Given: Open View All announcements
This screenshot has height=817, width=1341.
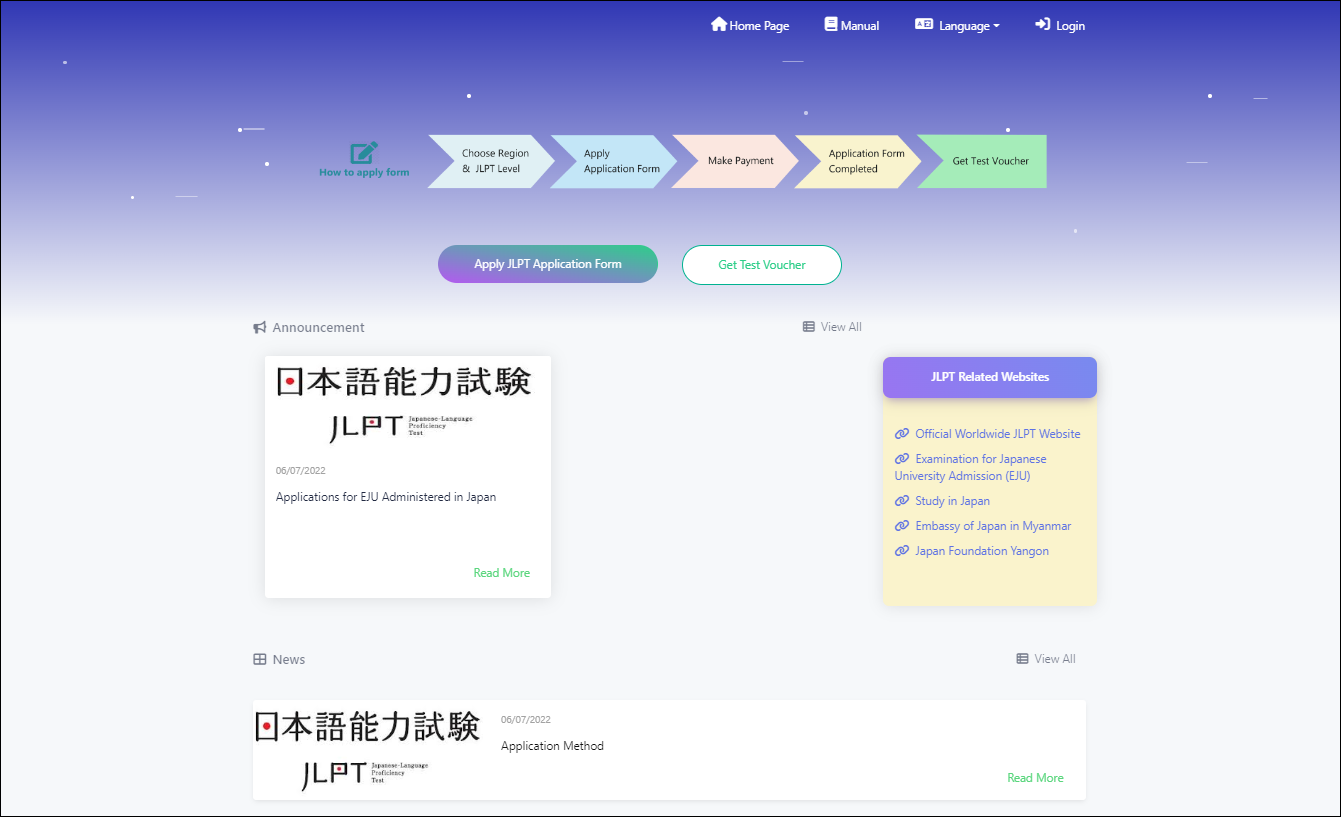Looking at the screenshot, I should coord(832,327).
